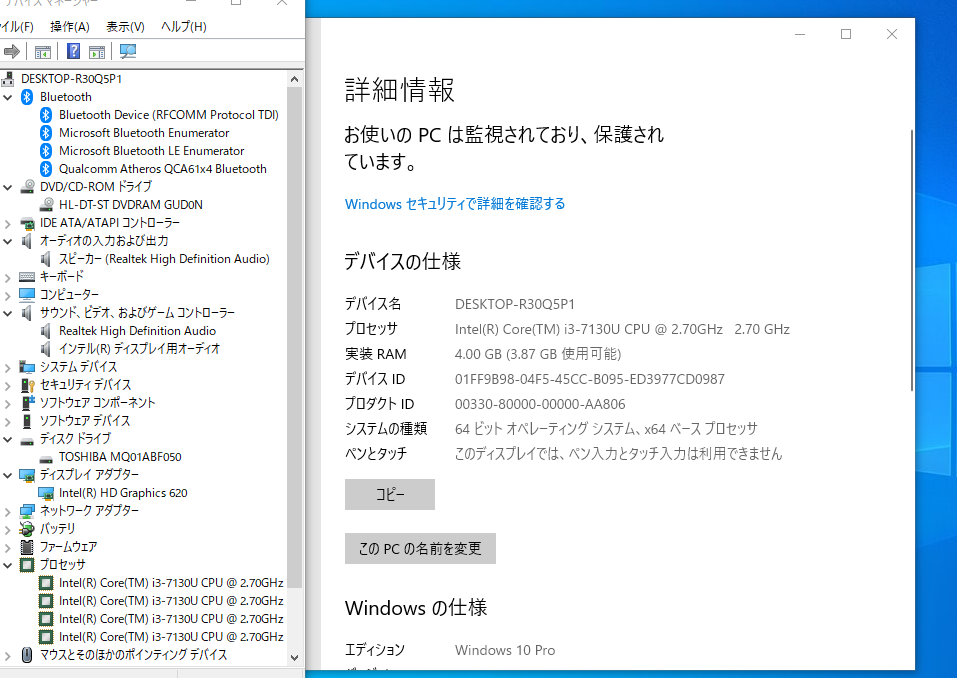Open the blue question mark help icon
Screen dimensions: 957x678
click(x=73, y=51)
